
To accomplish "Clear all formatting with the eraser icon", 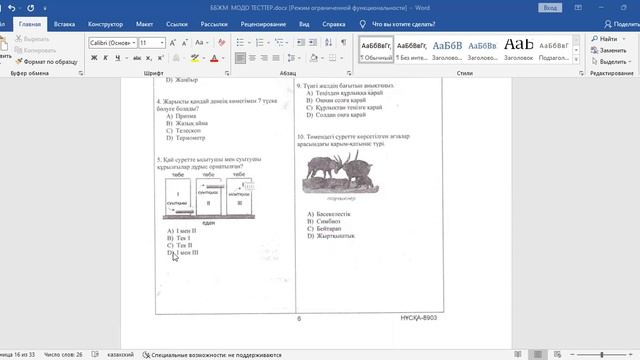I will [x=222, y=42].
